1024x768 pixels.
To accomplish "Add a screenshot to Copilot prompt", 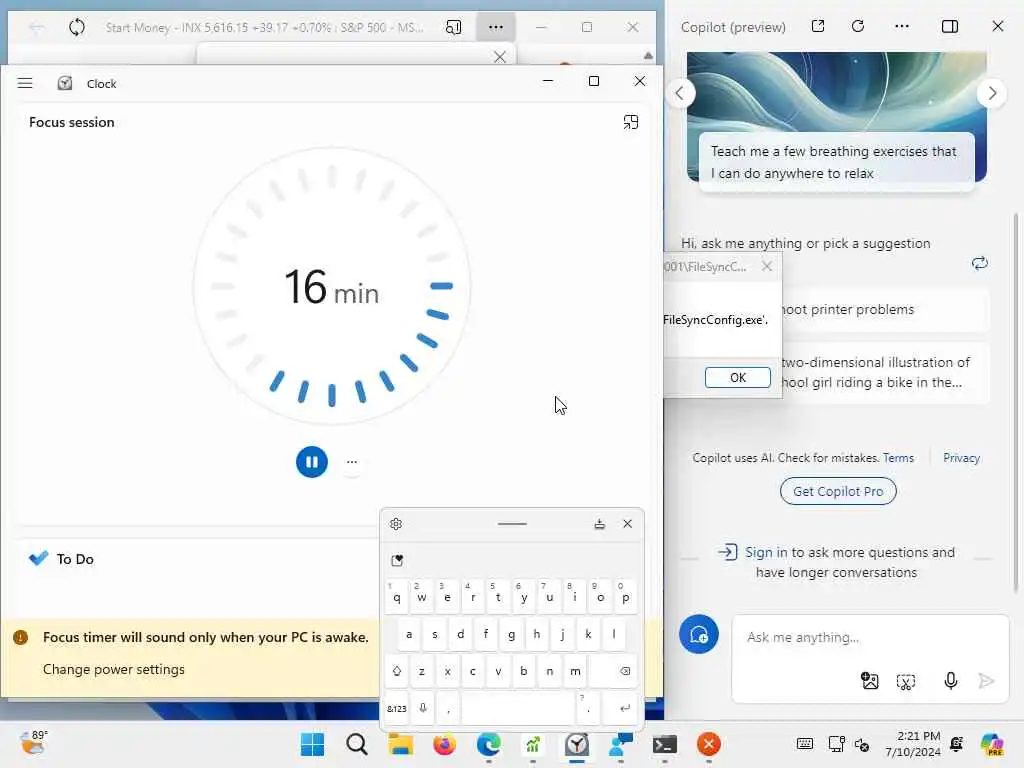I will tap(906, 681).
